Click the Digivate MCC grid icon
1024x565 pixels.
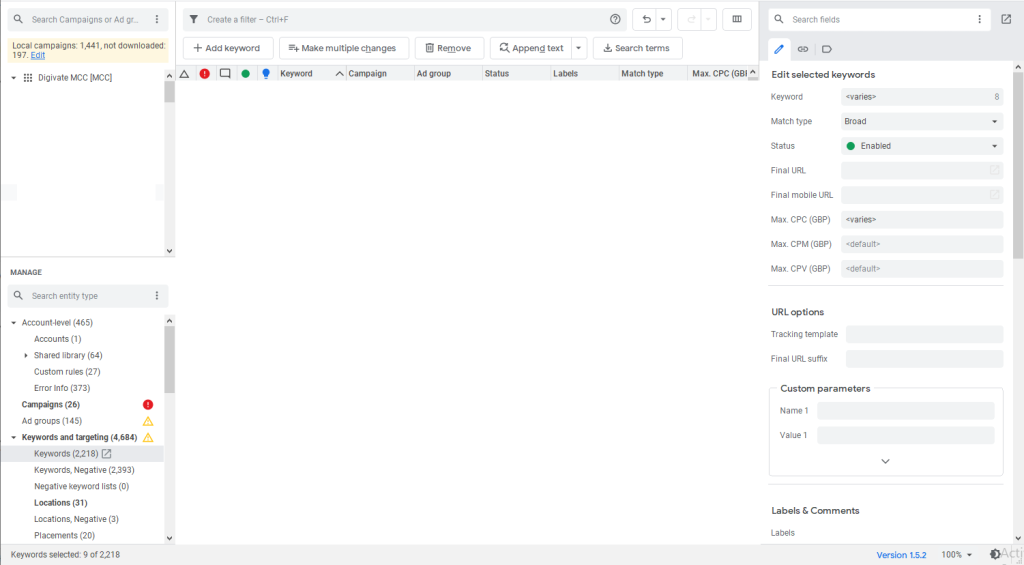(x=27, y=78)
